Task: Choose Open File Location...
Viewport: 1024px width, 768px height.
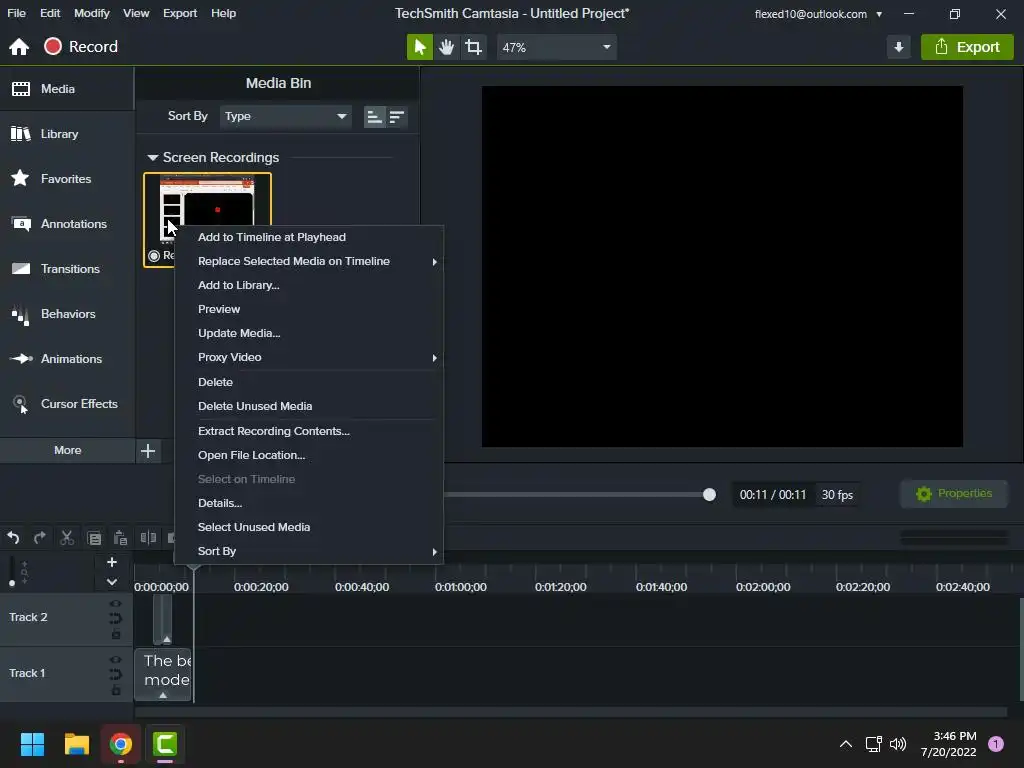Action: point(309,455)
